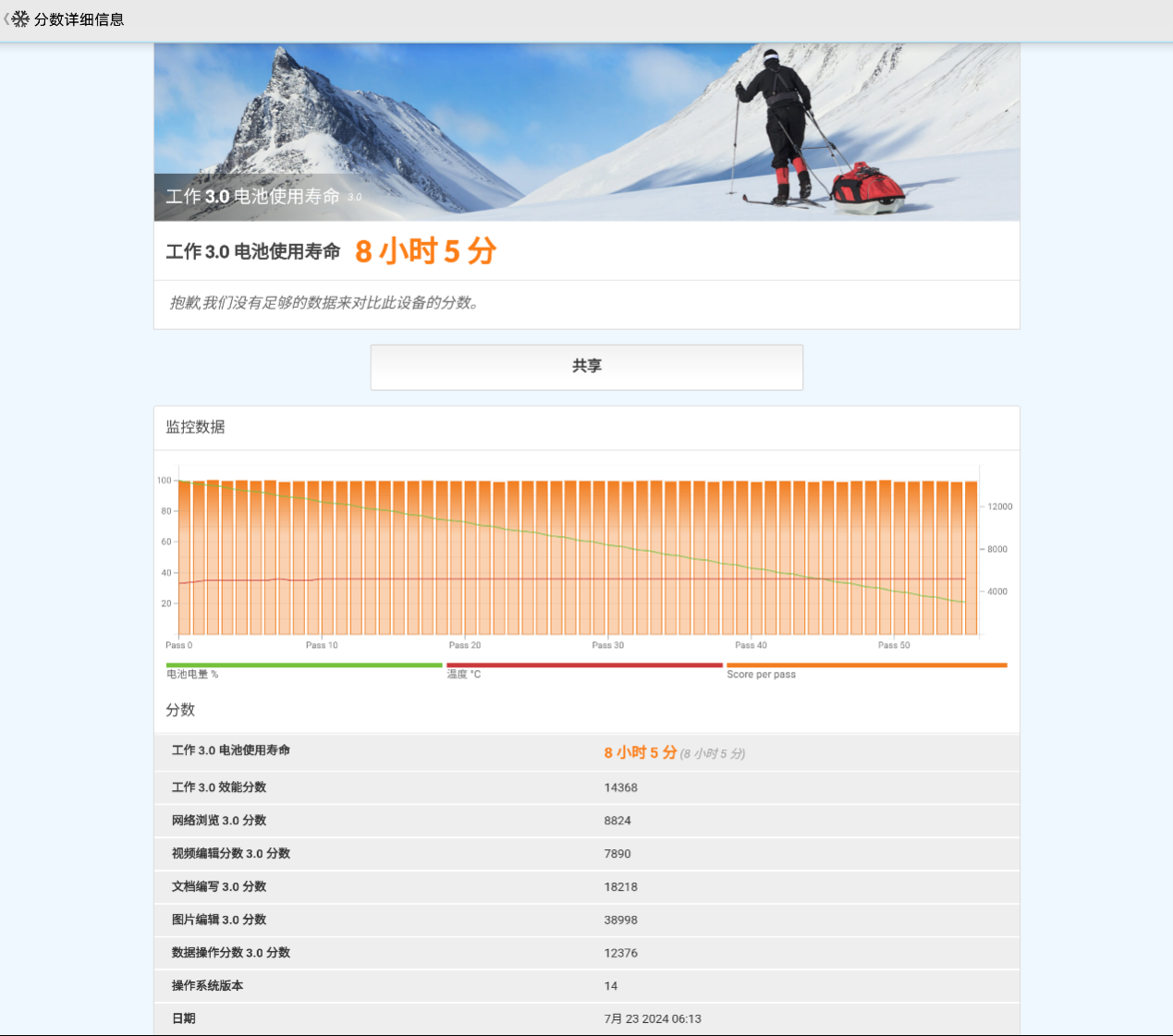Click the back chevron in the title bar
Image resolution: width=1173 pixels, height=1036 pixels.
point(6,19)
